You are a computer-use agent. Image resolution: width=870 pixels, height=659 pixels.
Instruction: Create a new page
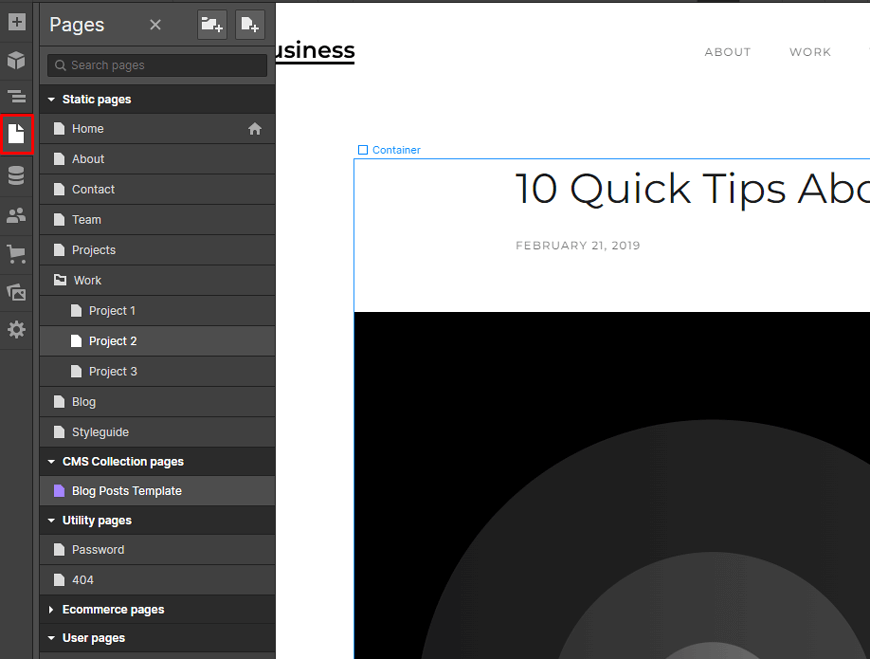point(250,24)
